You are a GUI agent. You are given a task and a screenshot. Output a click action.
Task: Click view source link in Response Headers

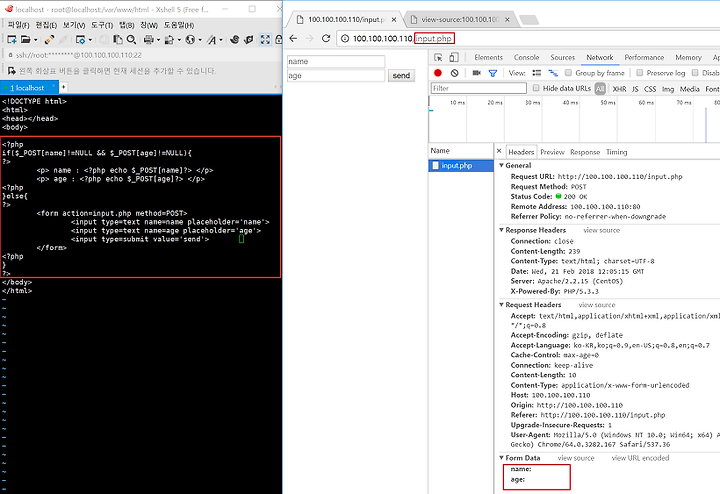[x=602, y=230]
